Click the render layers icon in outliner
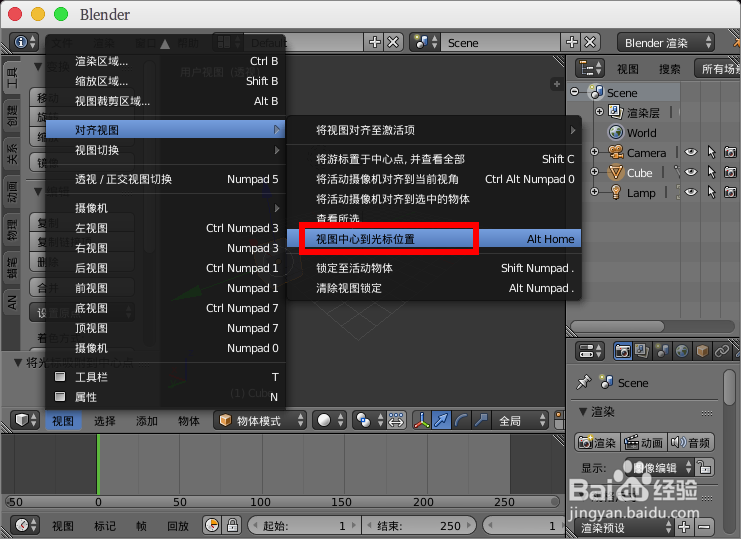This screenshot has height=539, width=741. point(616,112)
